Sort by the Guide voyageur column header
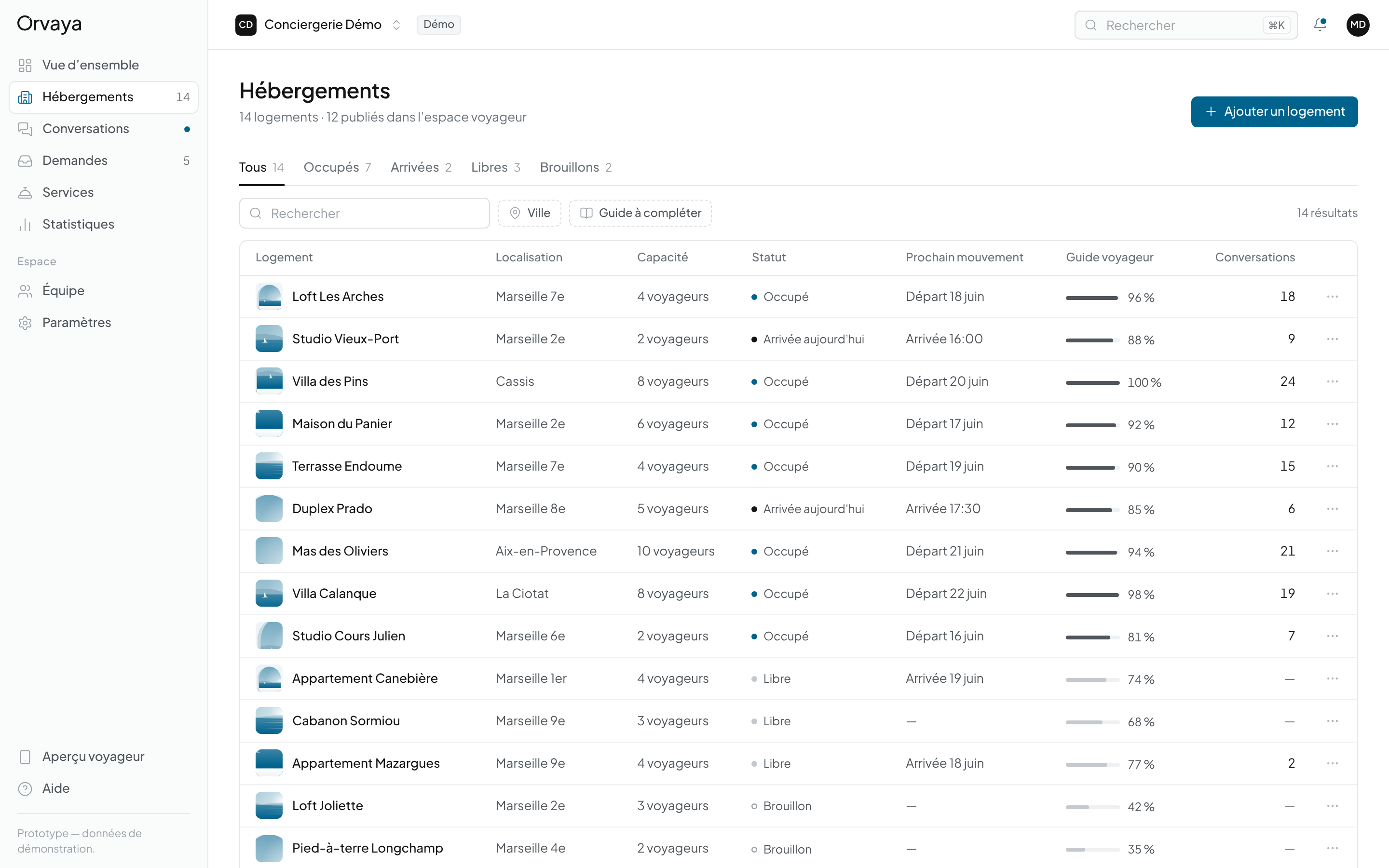Image resolution: width=1389 pixels, height=868 pixels. point(1109,258)
